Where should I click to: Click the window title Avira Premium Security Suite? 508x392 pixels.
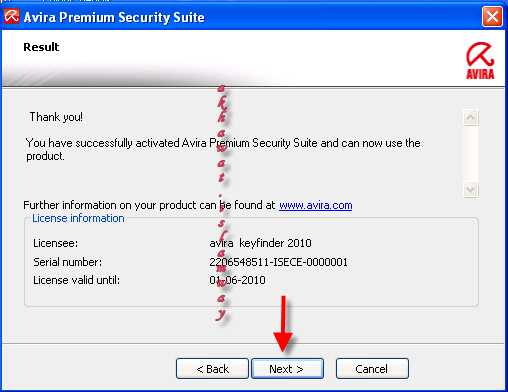[x=114, y=17]
